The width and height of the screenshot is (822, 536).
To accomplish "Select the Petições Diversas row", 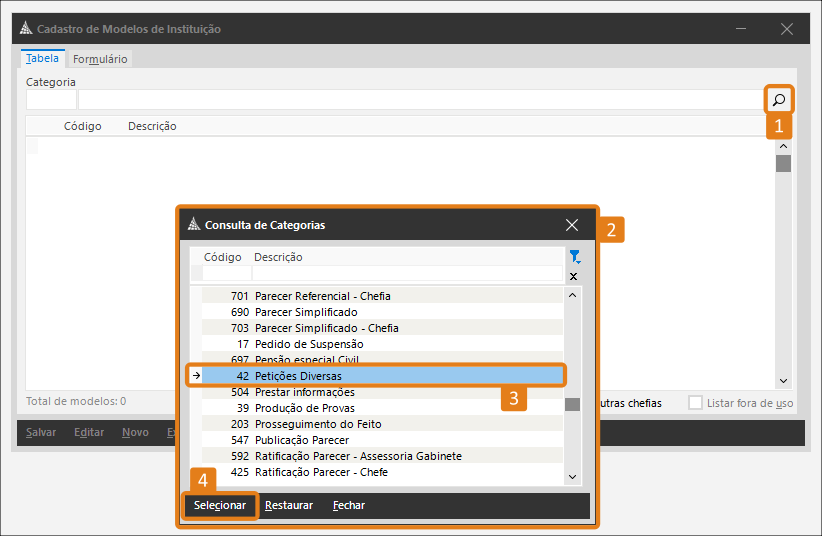I will click(380, 375).
